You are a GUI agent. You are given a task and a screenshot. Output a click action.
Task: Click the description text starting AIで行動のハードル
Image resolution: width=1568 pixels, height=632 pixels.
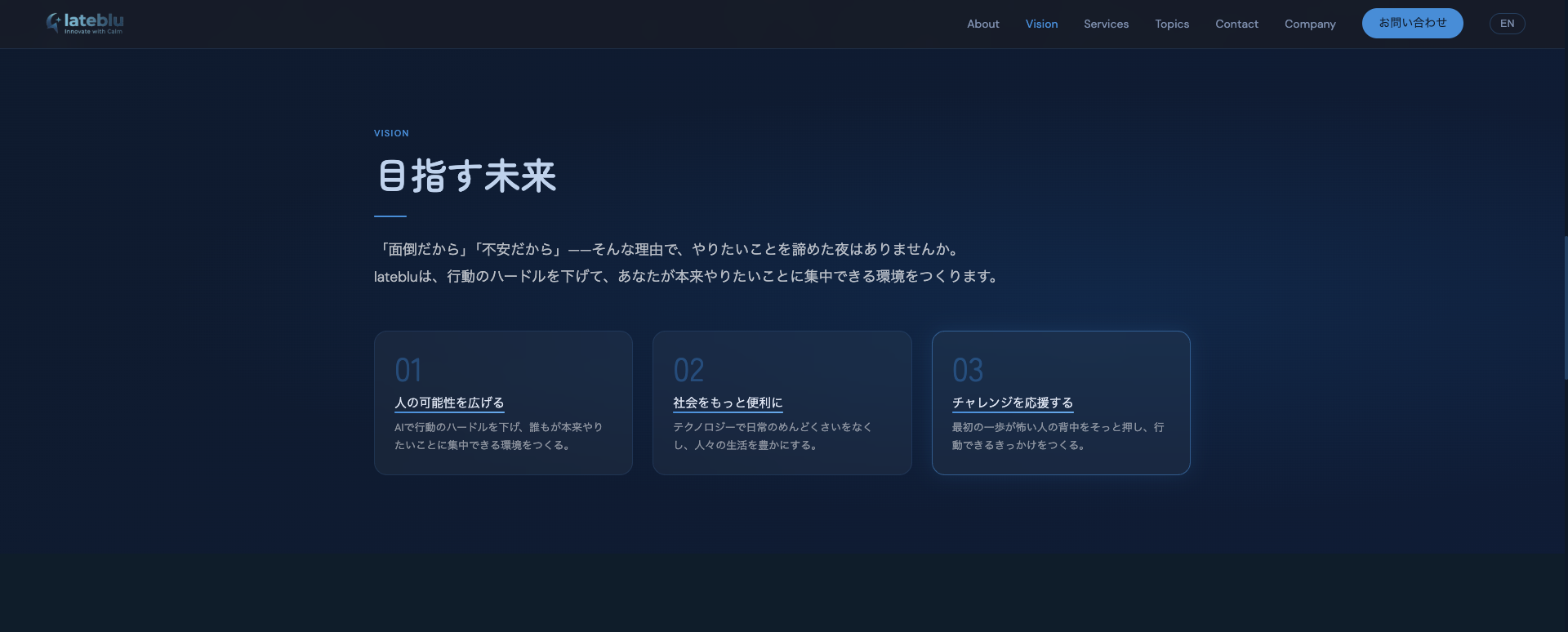(498, 436)
